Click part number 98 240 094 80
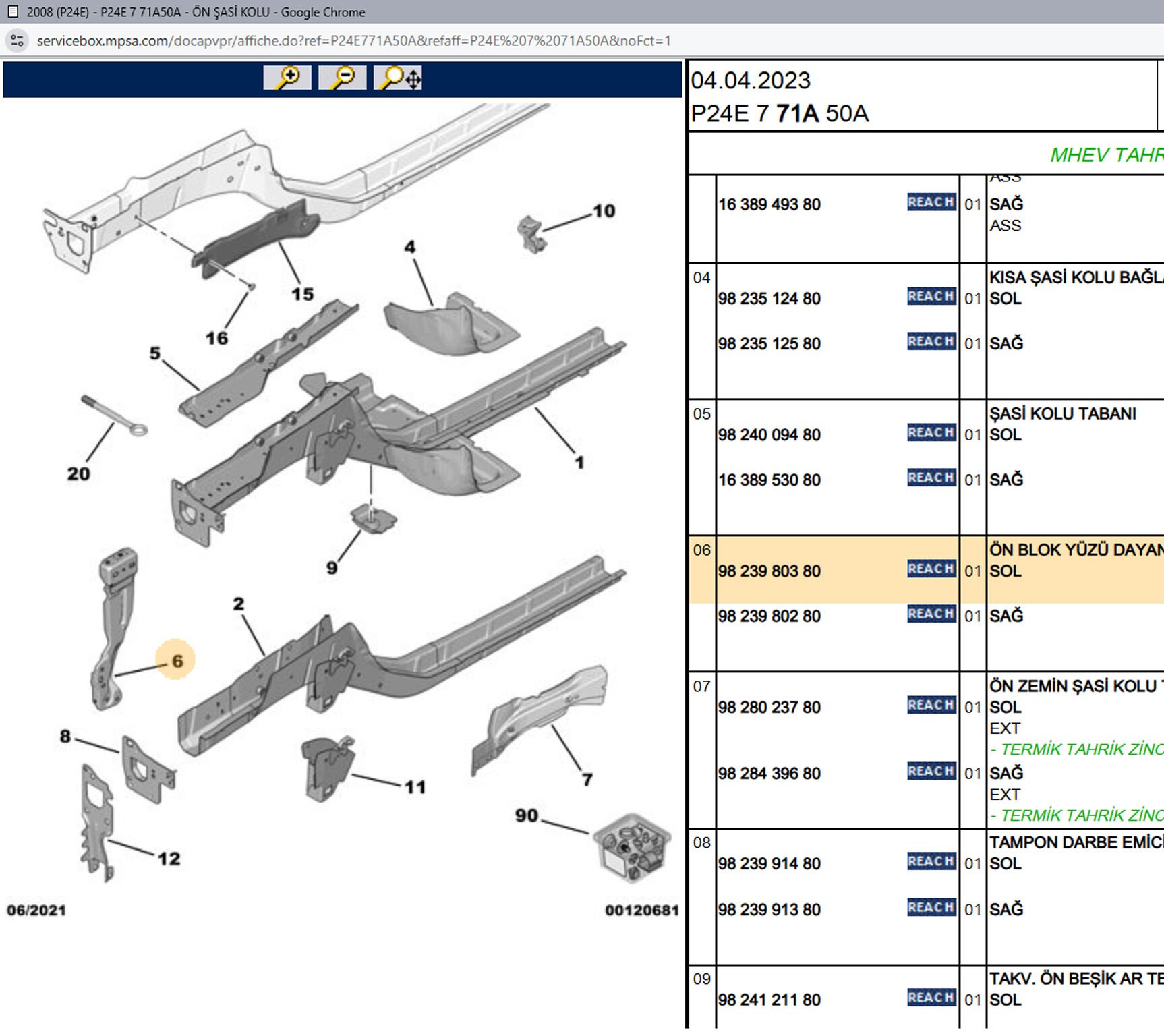The height and width of the screenshot is (1036, 1164). click(x=769, y=435)
